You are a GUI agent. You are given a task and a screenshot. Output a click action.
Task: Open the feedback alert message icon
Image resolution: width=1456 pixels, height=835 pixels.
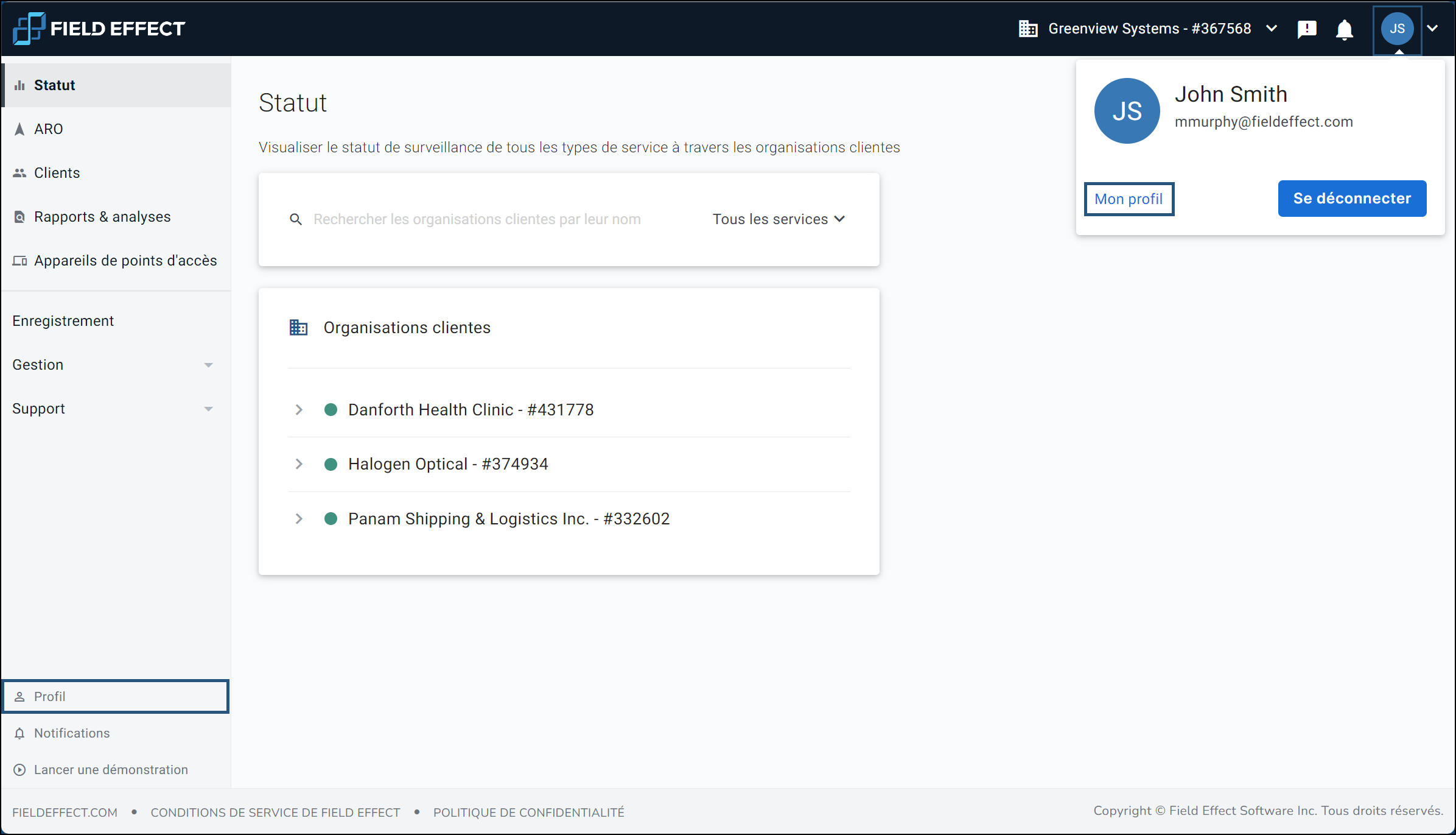click(x=1307, y=29)
